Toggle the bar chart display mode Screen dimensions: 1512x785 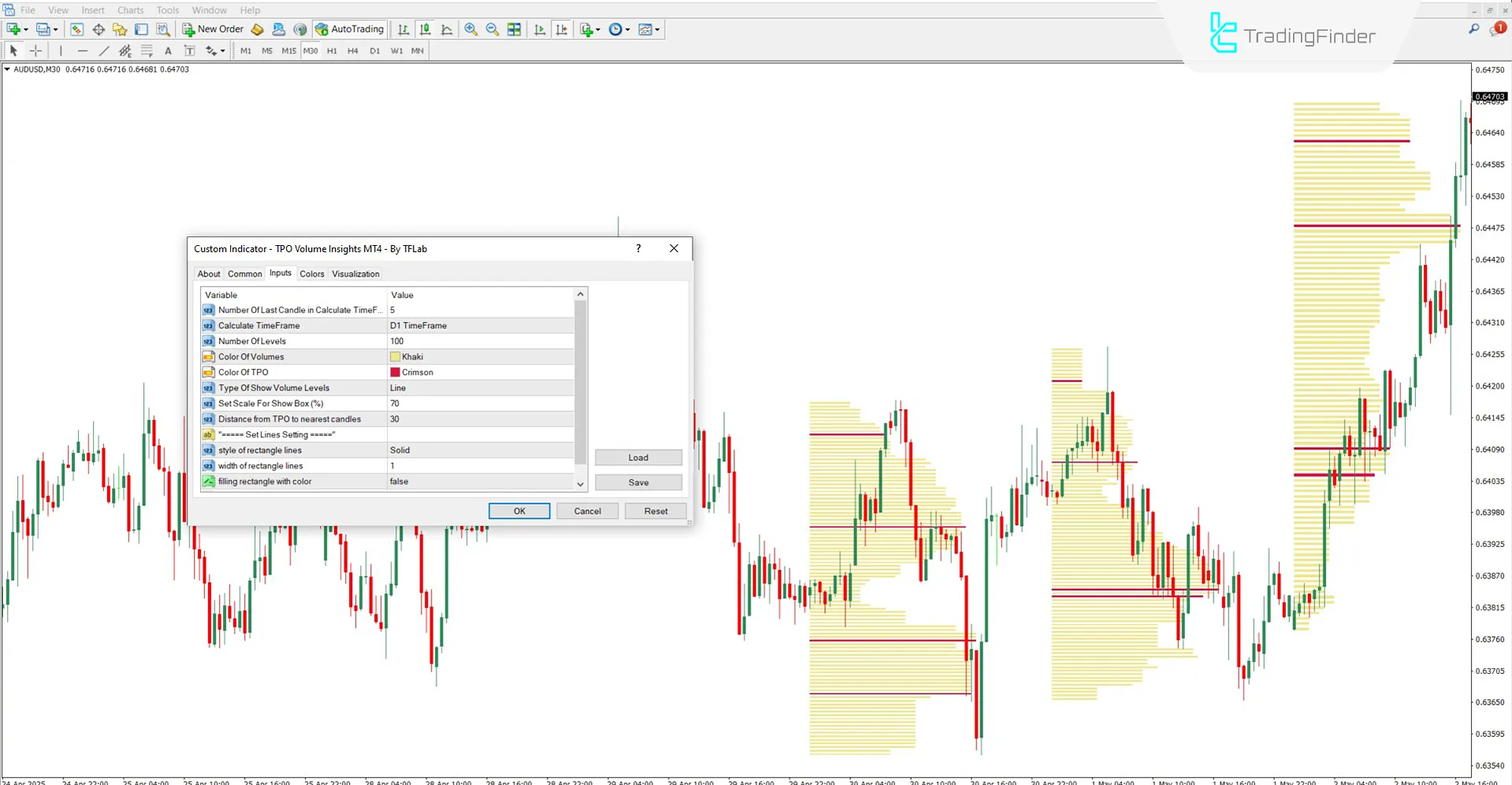403,29
